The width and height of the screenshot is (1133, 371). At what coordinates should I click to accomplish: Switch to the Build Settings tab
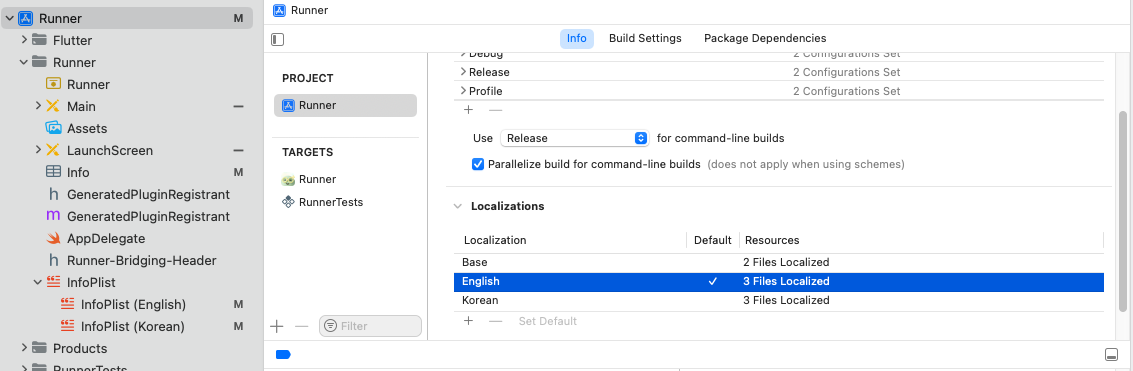[x=645, y=38]
